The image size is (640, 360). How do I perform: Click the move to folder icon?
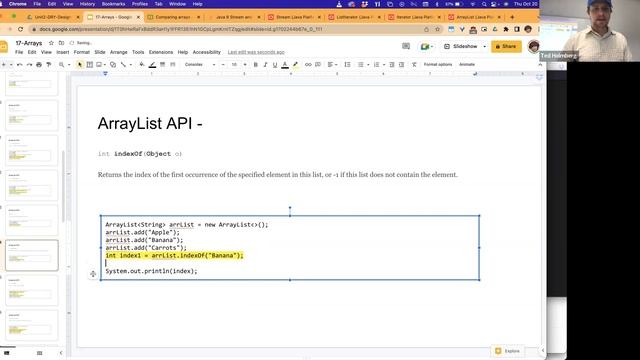click(61, 43)
